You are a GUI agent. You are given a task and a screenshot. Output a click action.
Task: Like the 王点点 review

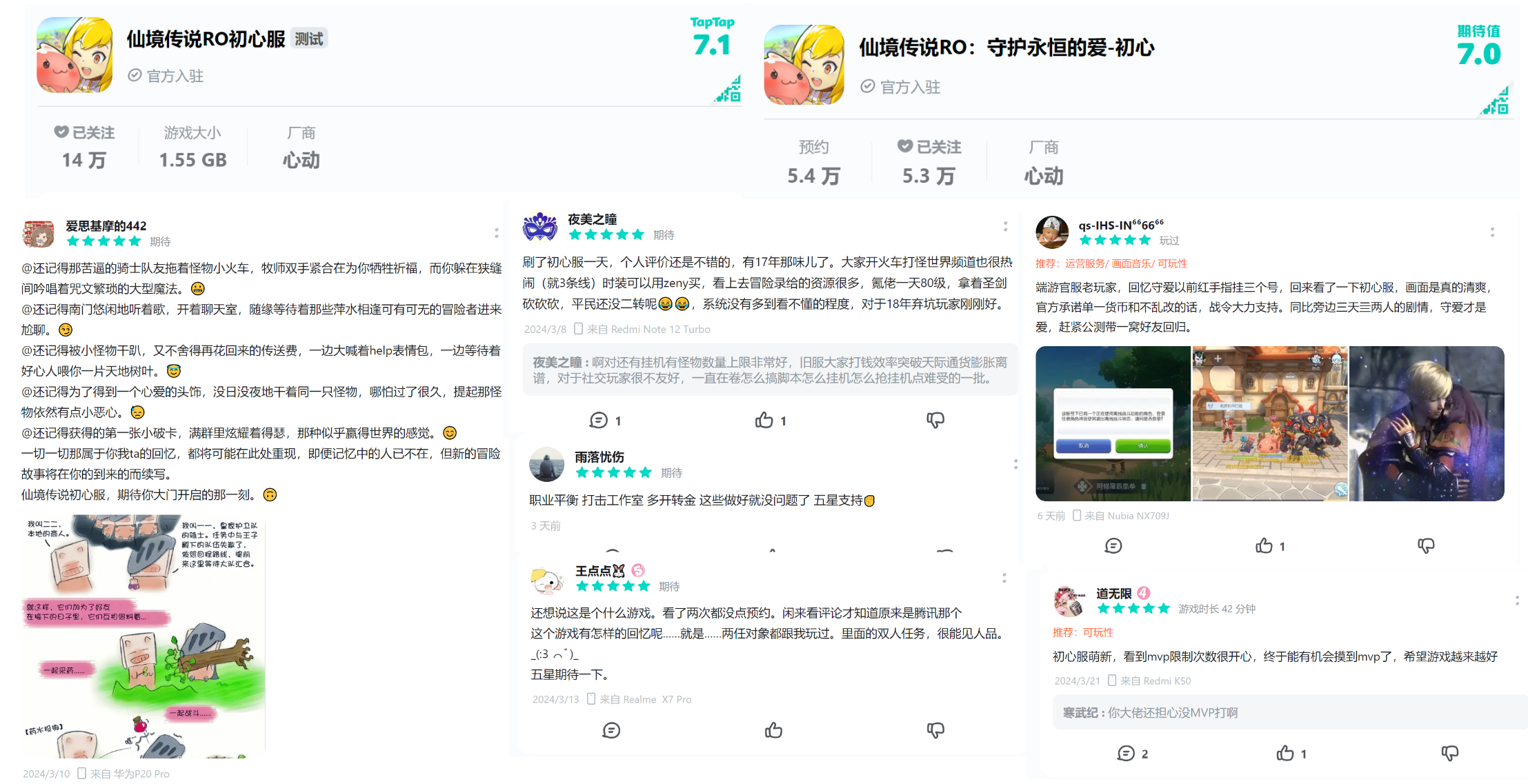pos(773,730)
